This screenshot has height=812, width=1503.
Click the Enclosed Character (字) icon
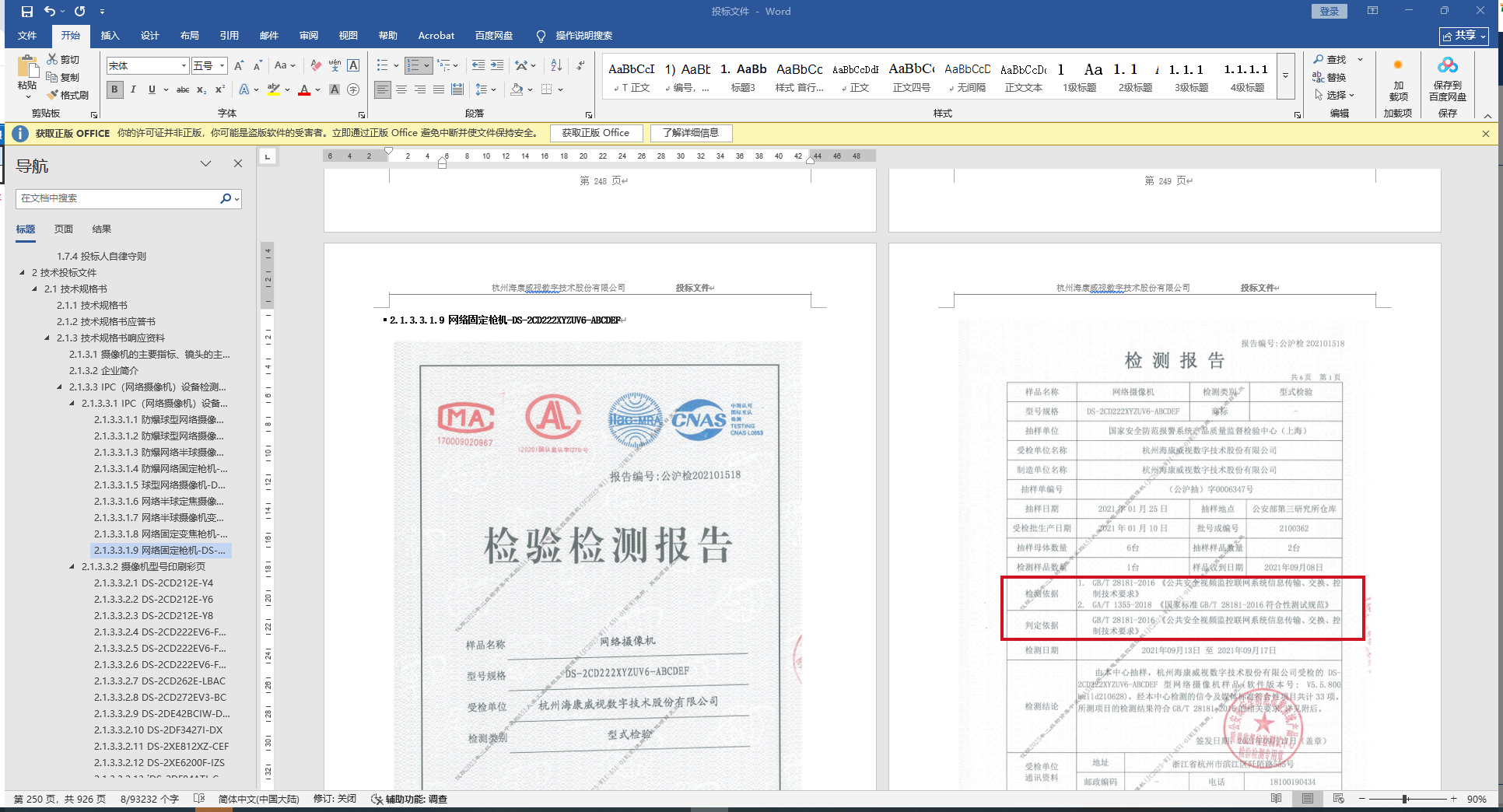click(353, 89)
